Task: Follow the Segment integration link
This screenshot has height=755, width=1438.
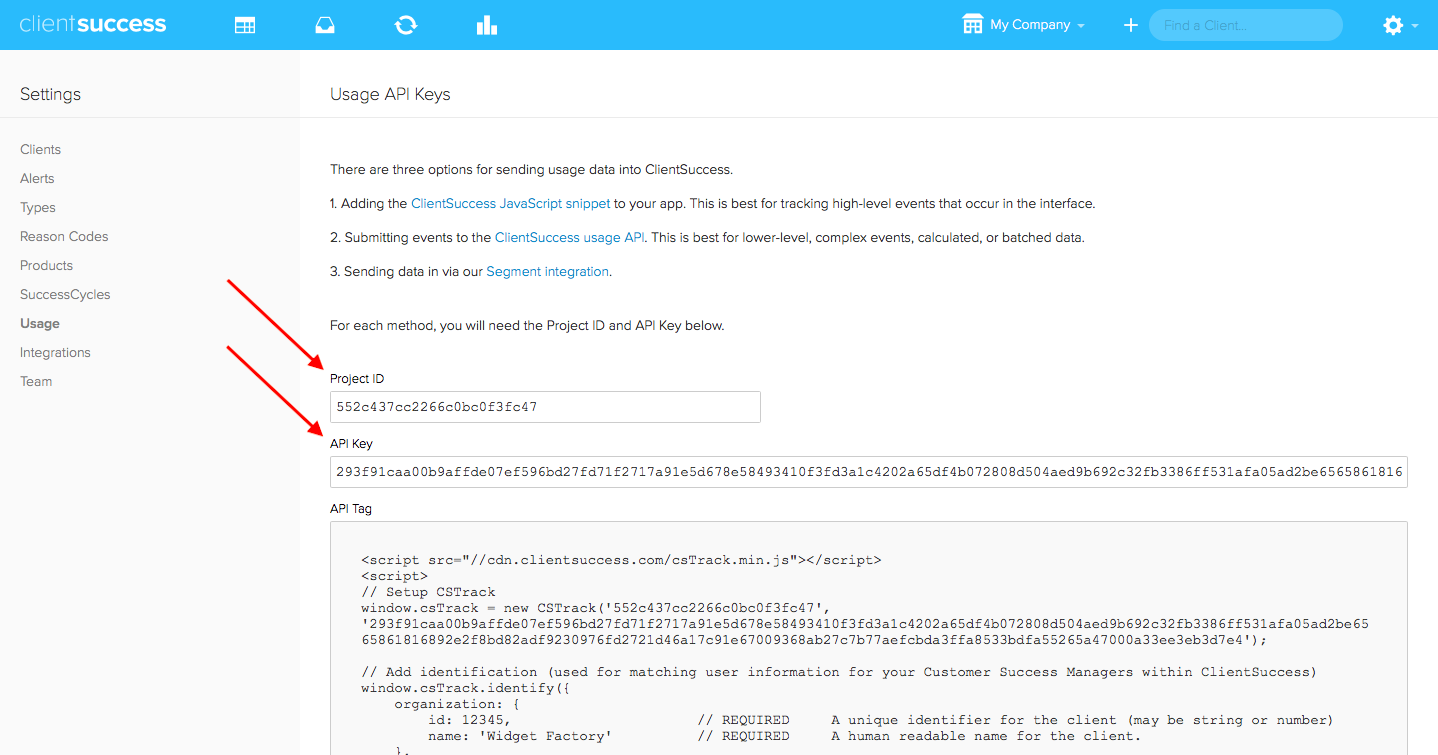Action: [x=547, y=271]
